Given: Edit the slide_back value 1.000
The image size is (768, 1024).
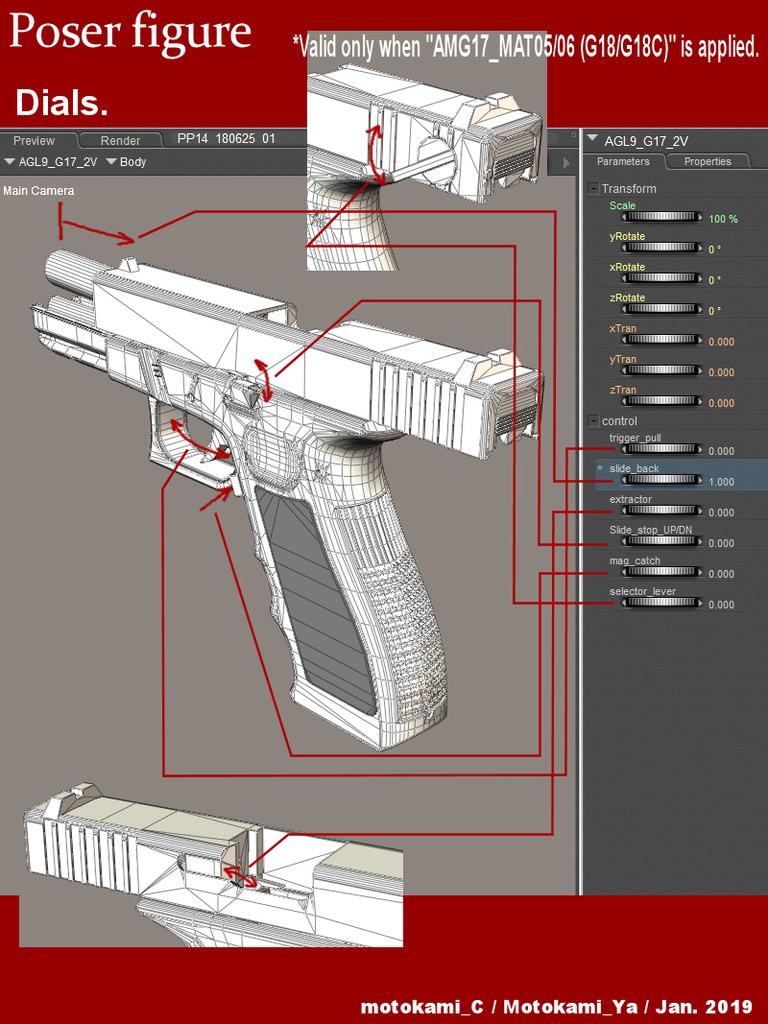Looking at the screenshot, I should (721, 482).
